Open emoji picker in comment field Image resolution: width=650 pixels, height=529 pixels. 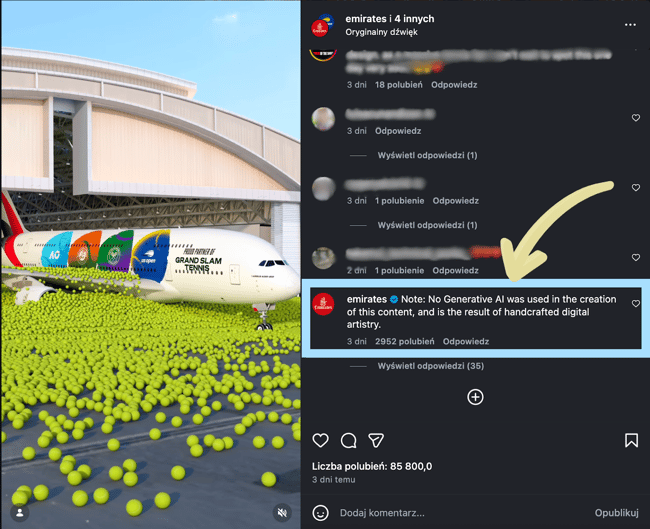[x=320, y=513]
